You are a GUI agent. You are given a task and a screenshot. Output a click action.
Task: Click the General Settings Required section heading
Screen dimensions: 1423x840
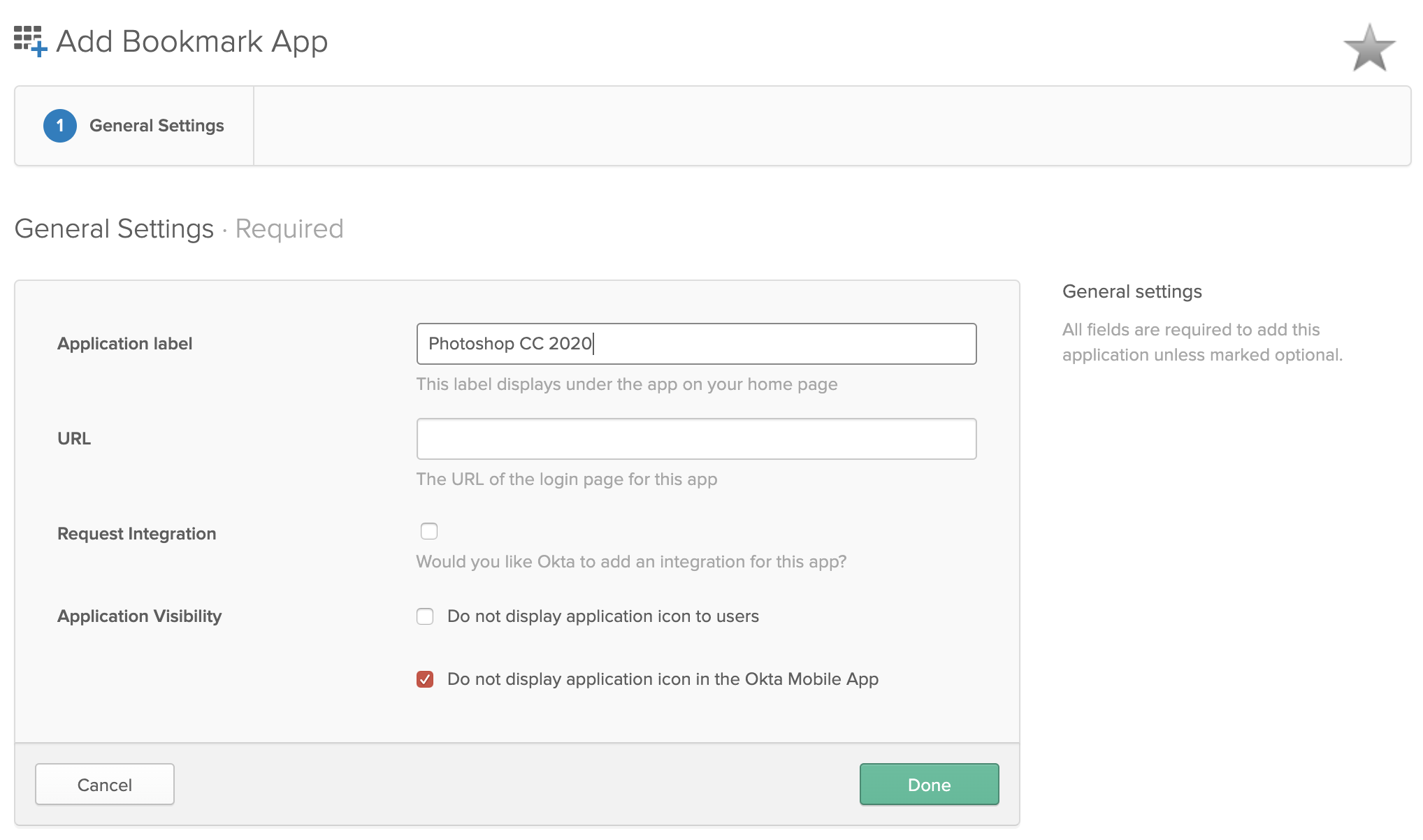[x=179, y=229]
